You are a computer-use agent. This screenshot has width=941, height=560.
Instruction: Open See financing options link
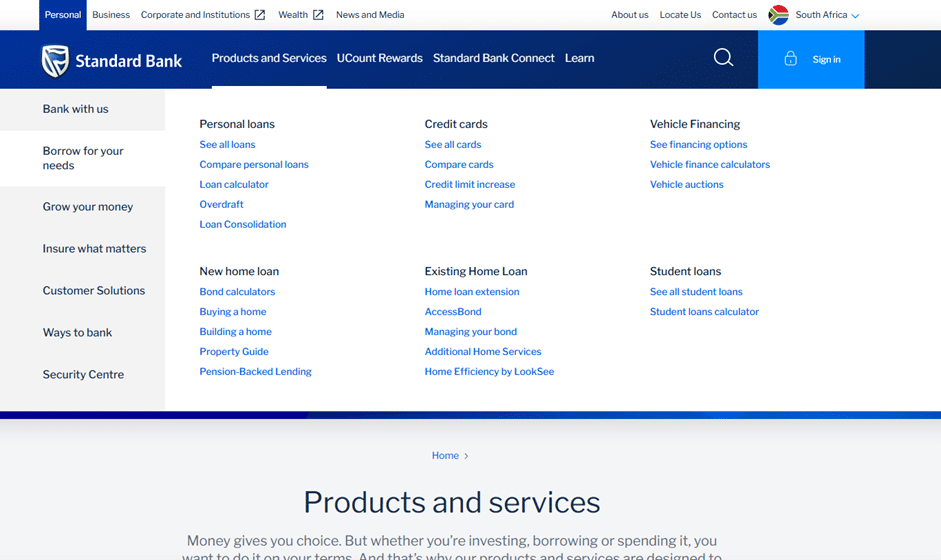point(698,145)
